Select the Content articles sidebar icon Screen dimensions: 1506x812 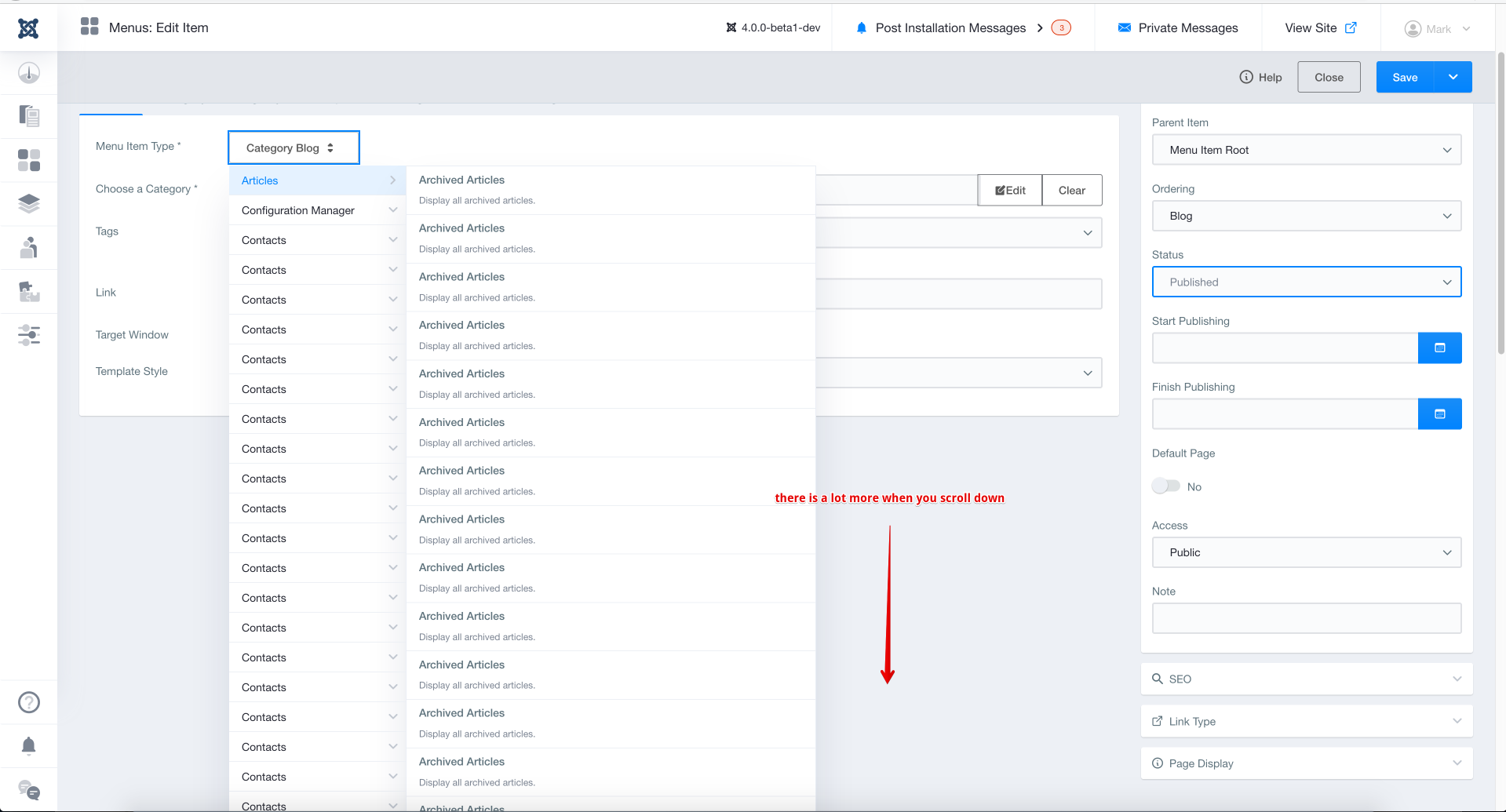pos(29,115)
